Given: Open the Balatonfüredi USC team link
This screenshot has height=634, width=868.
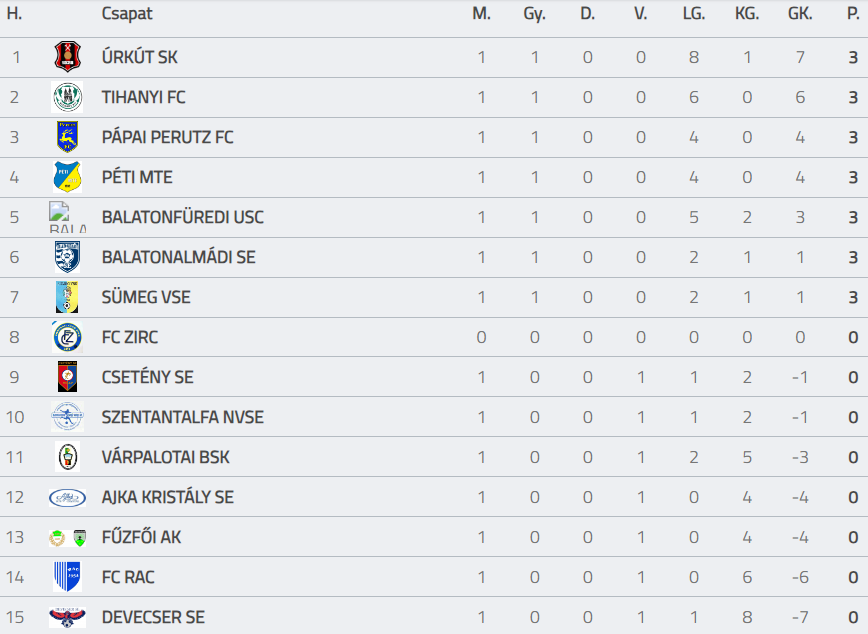Looking at the screenshot, I should pyautogui.click(x=182, y=217).
